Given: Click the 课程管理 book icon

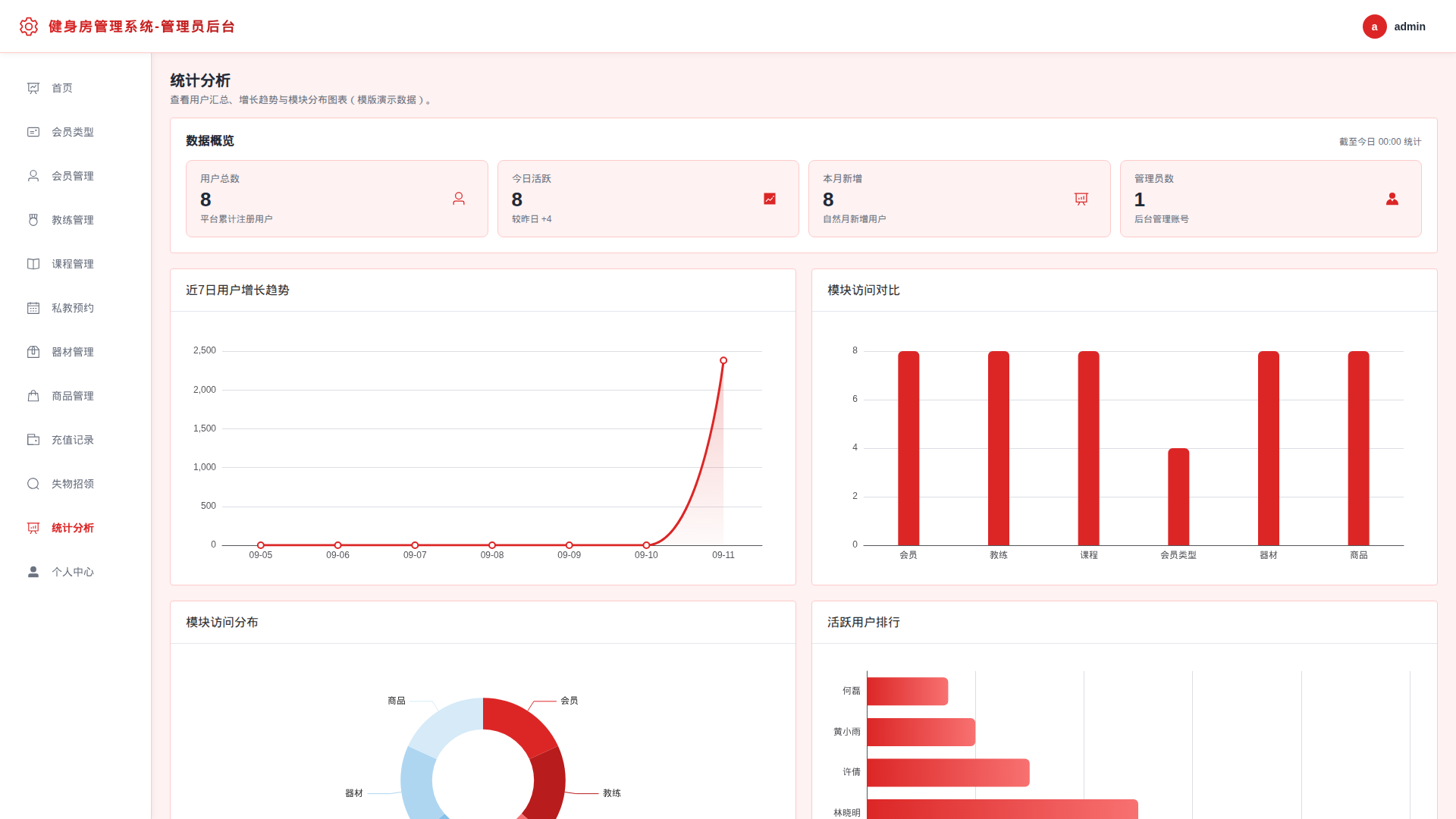Looking at the screenshot, I should (x=33, y=264).
